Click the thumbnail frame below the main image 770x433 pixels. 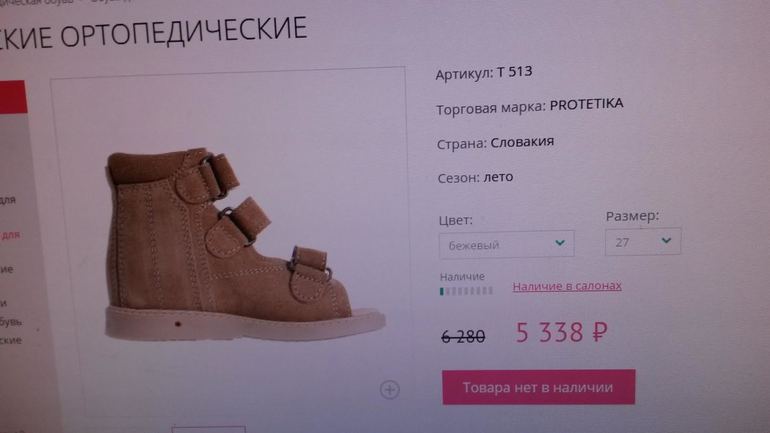pos(208,430)
